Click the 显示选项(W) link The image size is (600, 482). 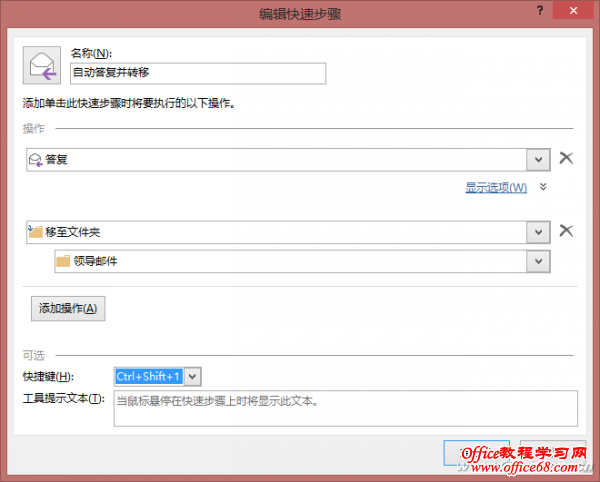(496, 187)
